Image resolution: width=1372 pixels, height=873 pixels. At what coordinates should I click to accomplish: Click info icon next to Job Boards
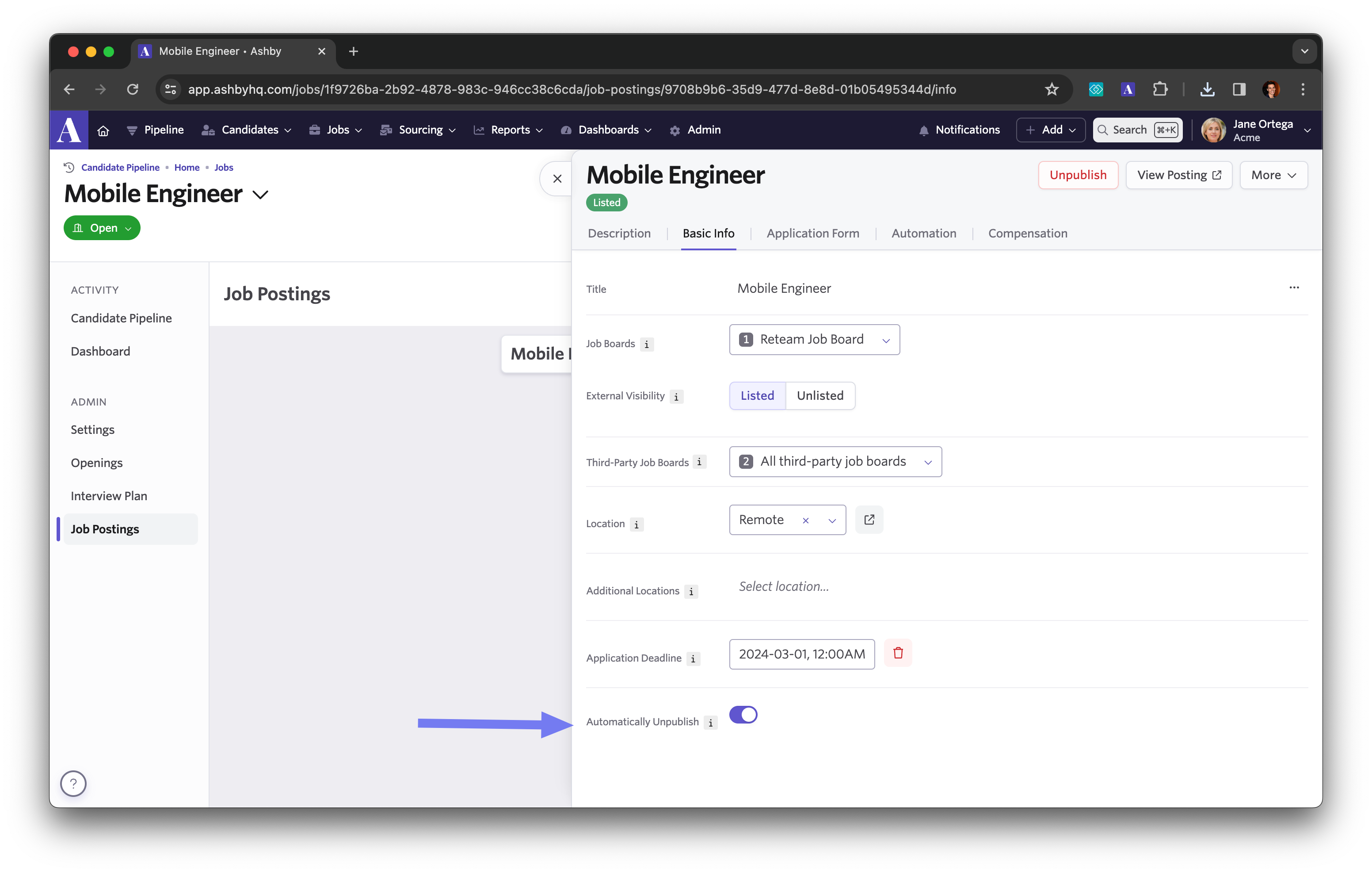pyautogui.click(x=647, y=345)
